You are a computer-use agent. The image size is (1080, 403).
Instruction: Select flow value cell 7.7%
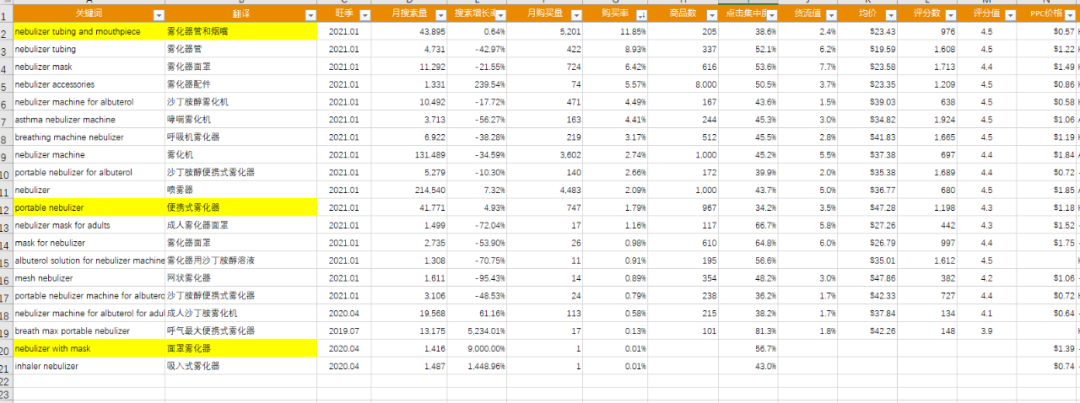[x=809, y=67]
